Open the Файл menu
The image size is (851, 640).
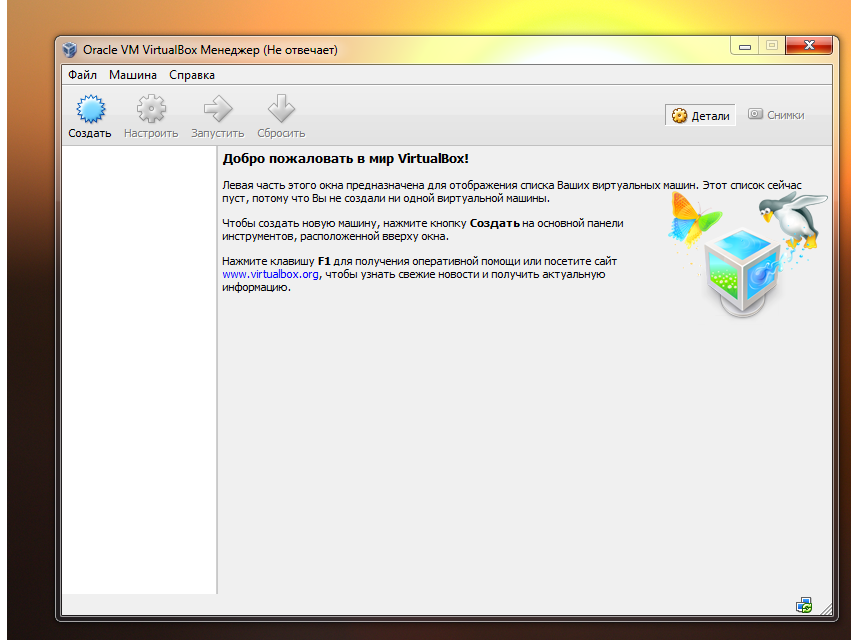(82, 75)
